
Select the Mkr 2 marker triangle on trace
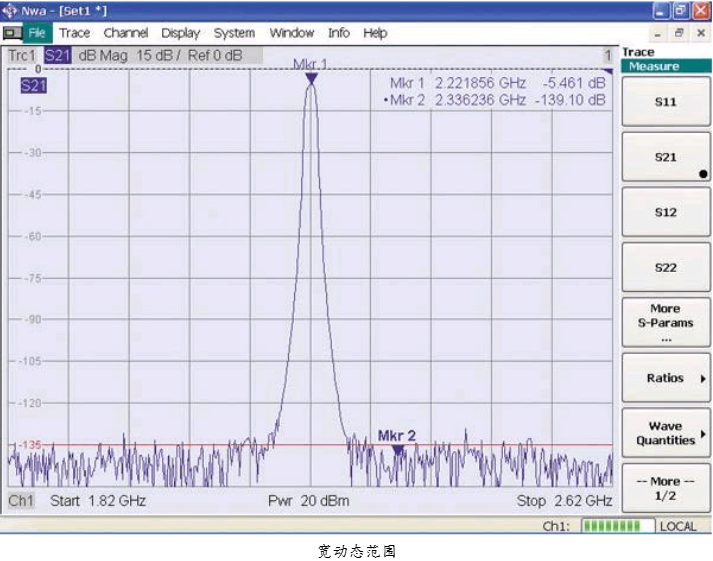pos(398,450)
